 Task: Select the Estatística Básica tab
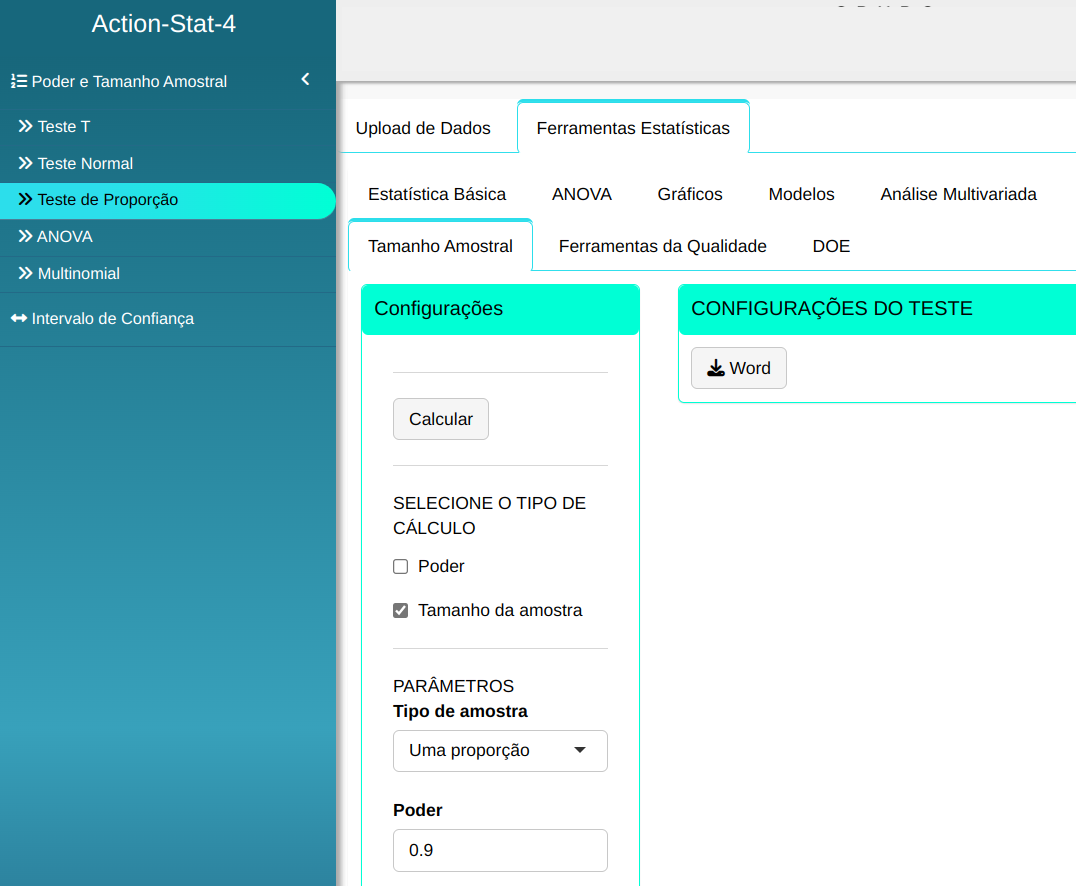[x=437, y=194]
